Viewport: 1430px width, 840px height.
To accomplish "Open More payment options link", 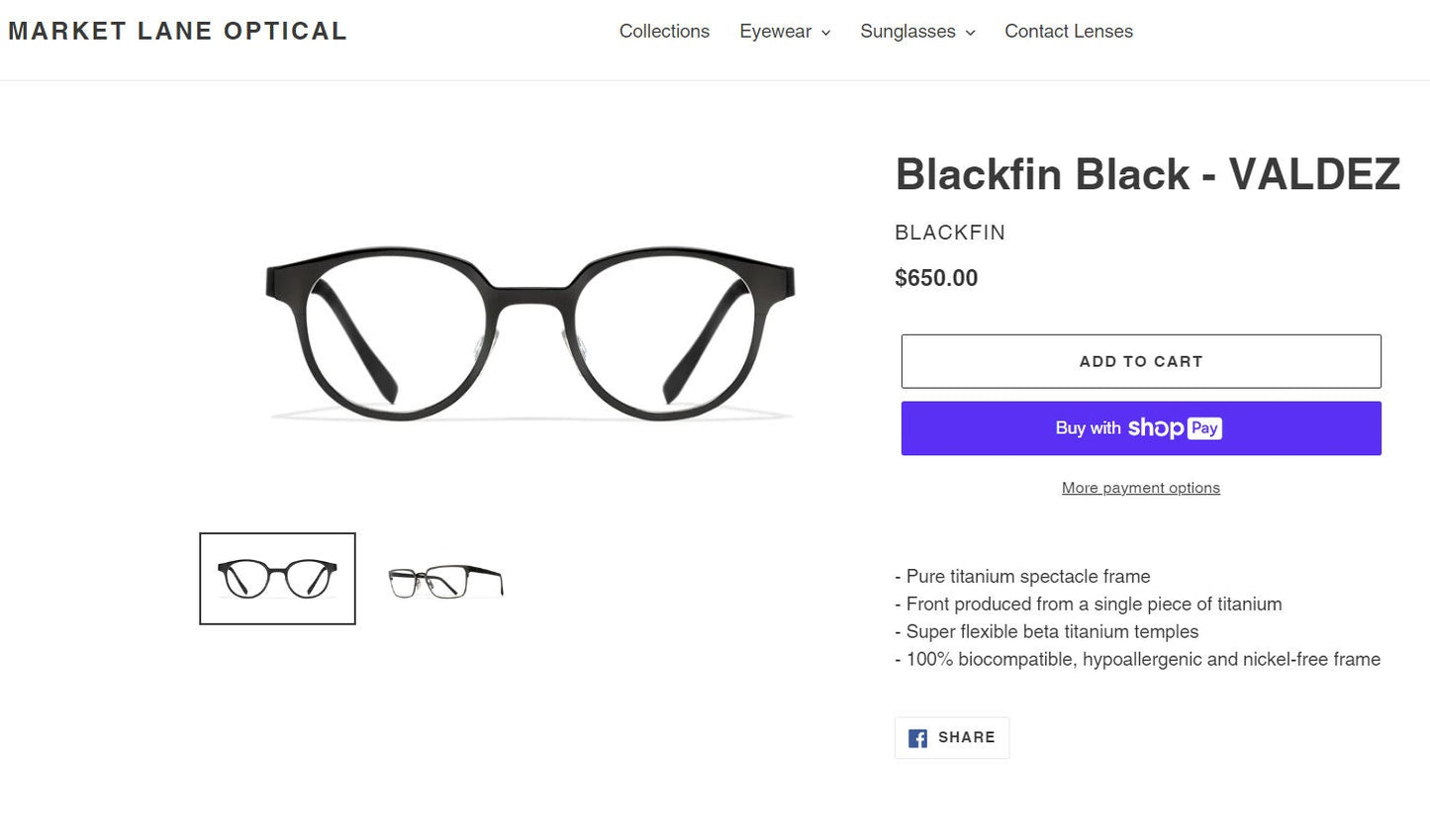I will pos(1140,487).
